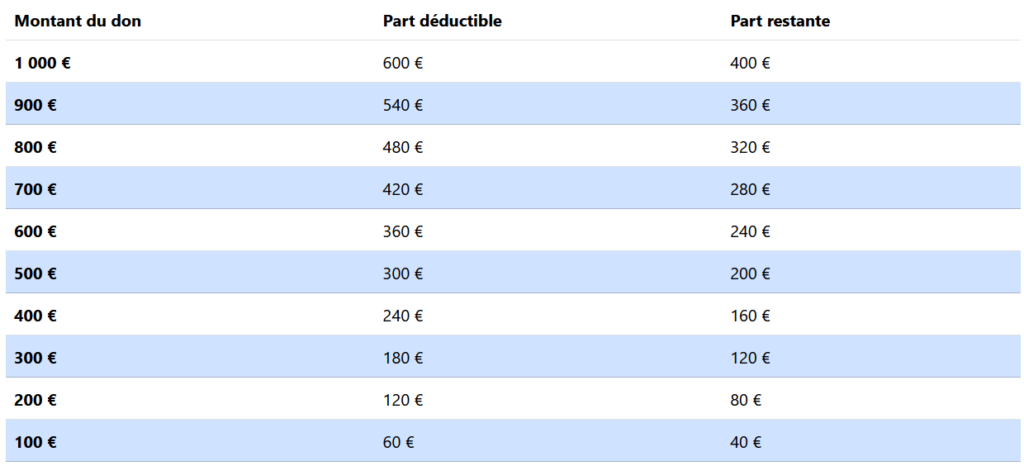Select the 300 € deductible part cell
This screenshot has height=466, width=1024.
pos(403,273)
